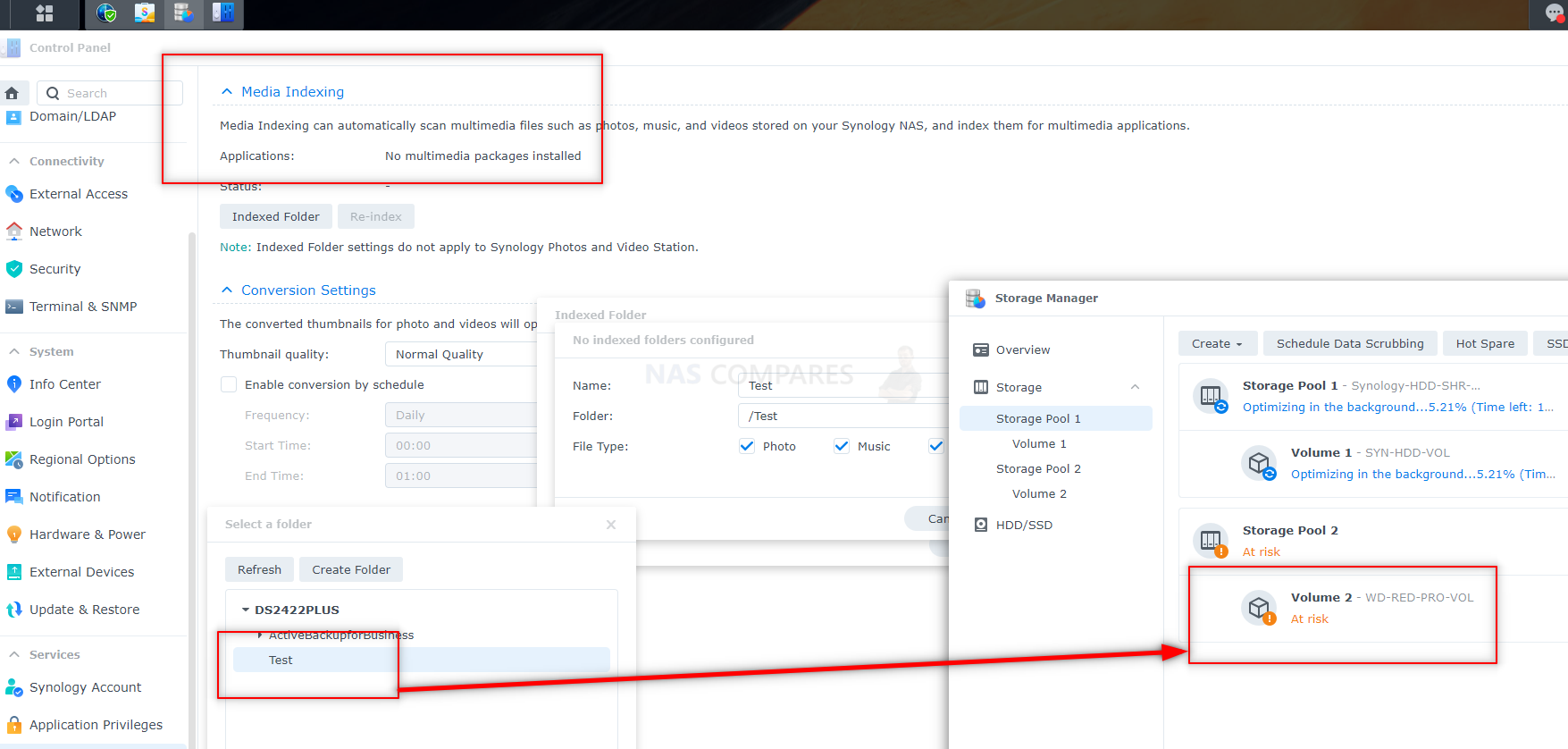Select Storage Pool 1 in navigation
The image size is (1568, 749).
[1056, 418]
